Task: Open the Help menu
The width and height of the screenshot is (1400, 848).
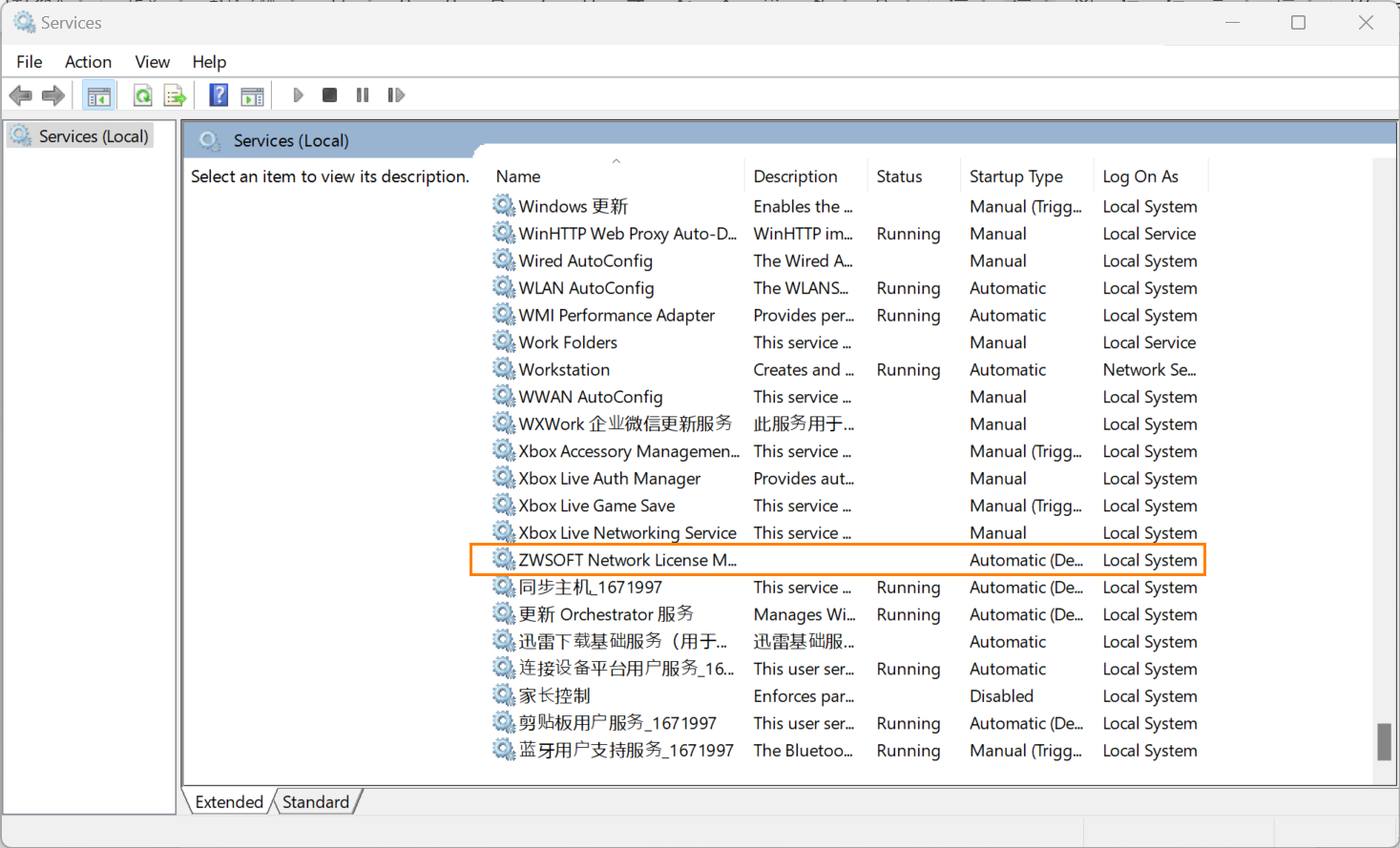Action: coord(209,62)
